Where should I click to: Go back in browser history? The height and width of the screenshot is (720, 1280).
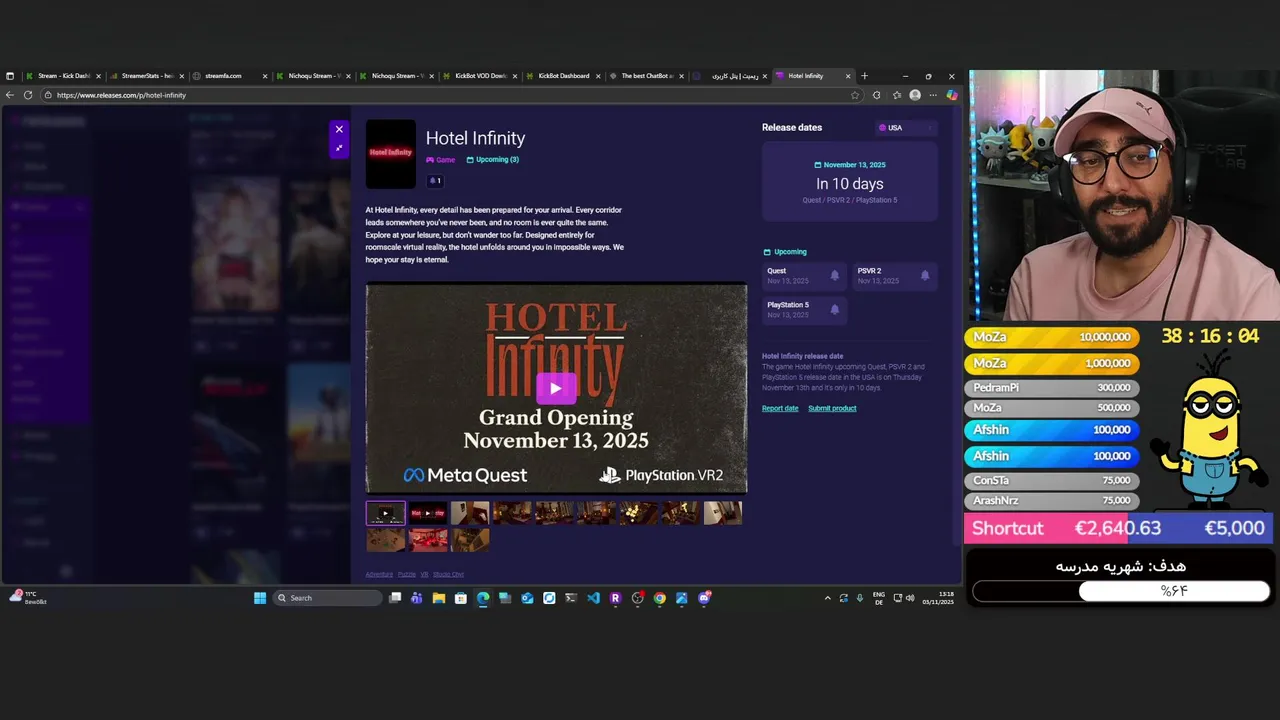[10, 95]
